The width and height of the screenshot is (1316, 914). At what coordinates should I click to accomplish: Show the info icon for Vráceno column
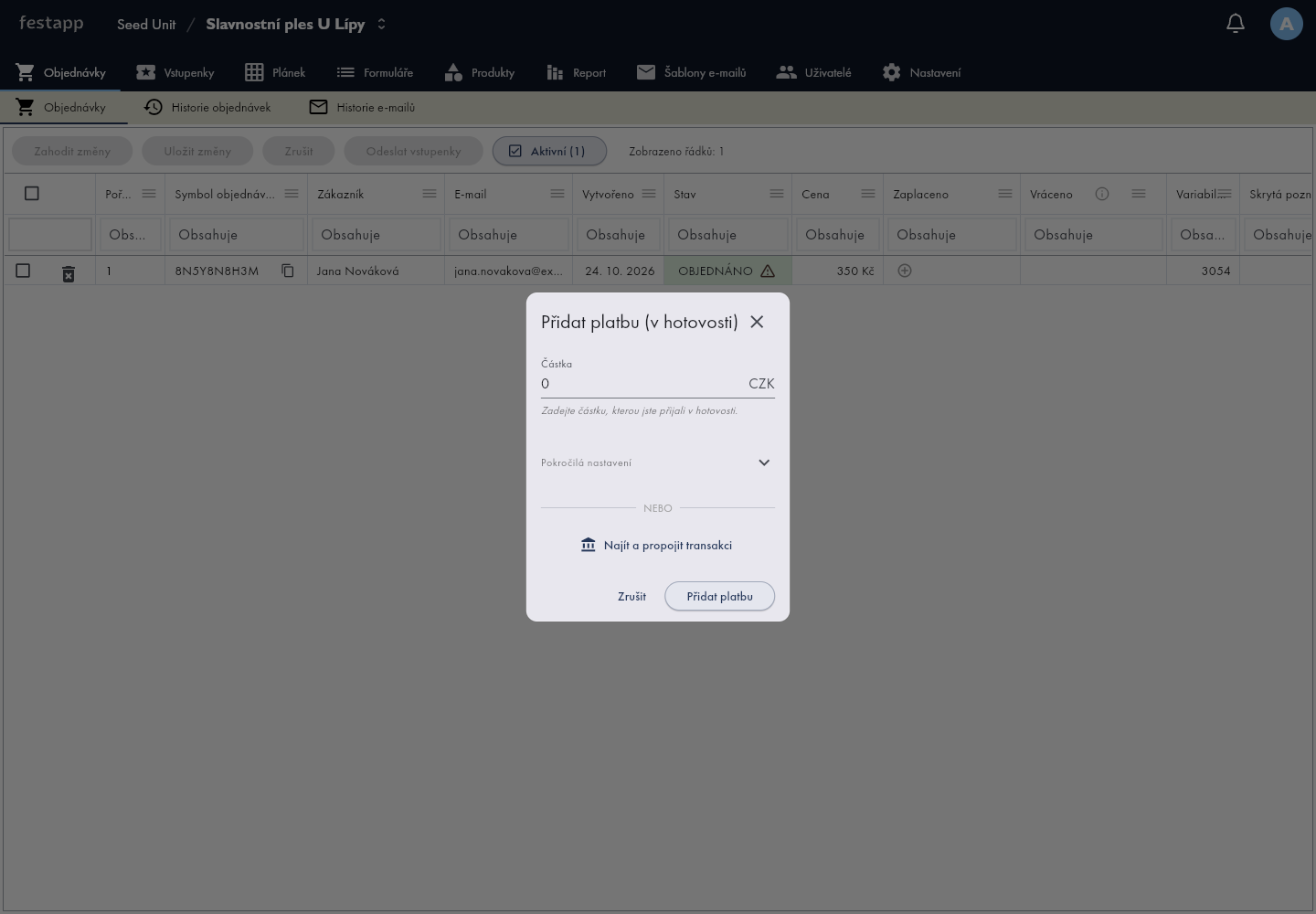pyautogui.click(x=1102, y=194)
